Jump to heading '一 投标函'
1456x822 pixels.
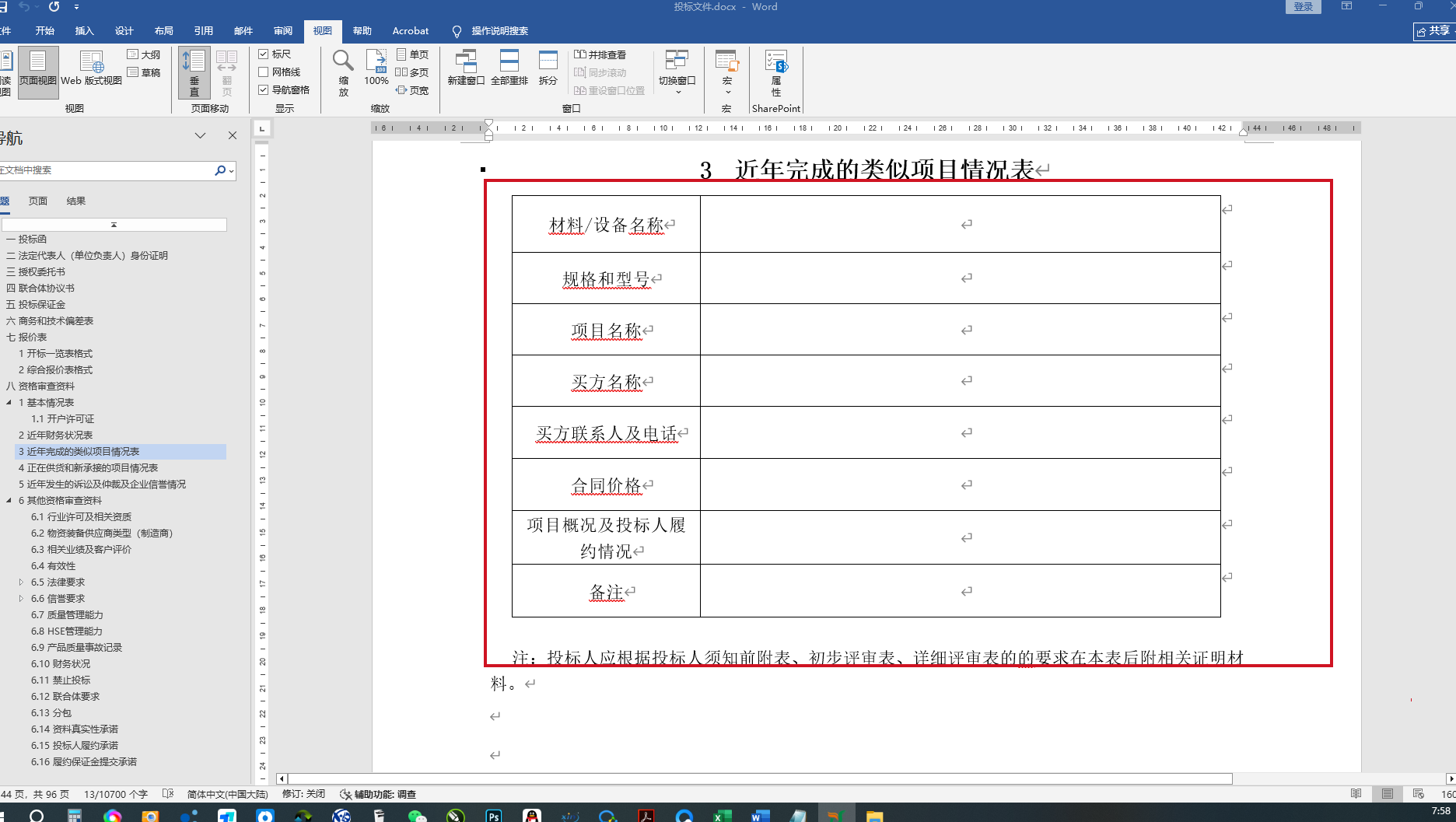[26, 240]
